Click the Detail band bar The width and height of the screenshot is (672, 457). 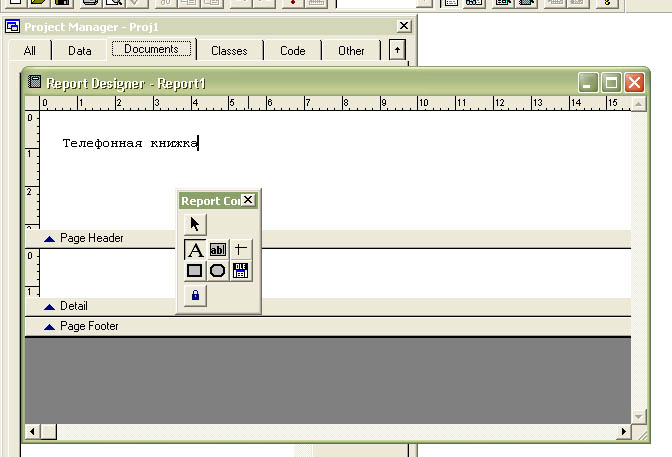328,306
